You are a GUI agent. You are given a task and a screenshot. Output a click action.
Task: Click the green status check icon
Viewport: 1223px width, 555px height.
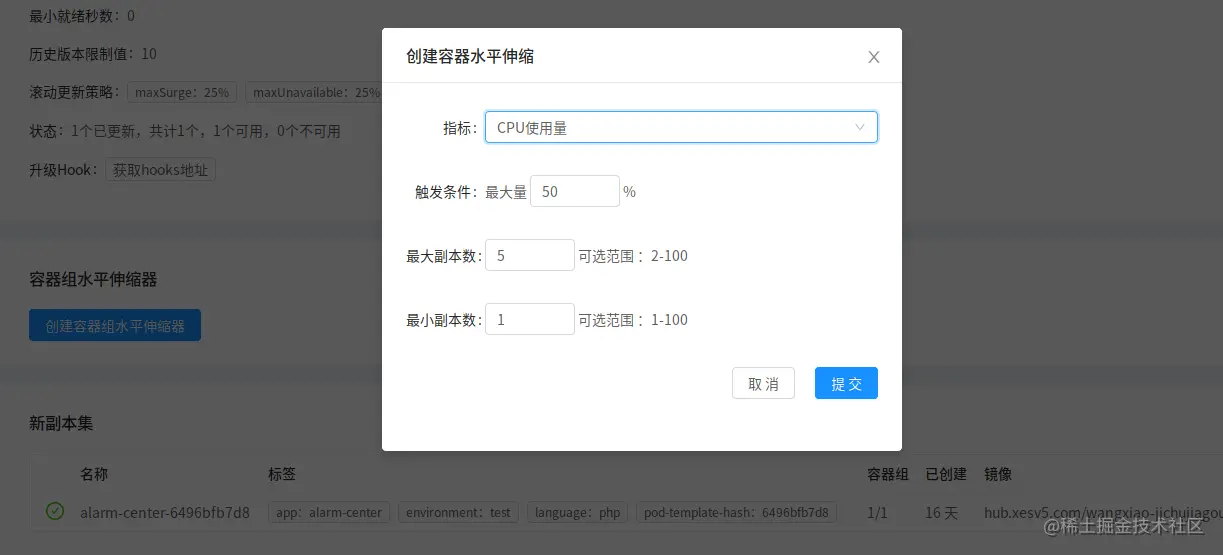55,511
